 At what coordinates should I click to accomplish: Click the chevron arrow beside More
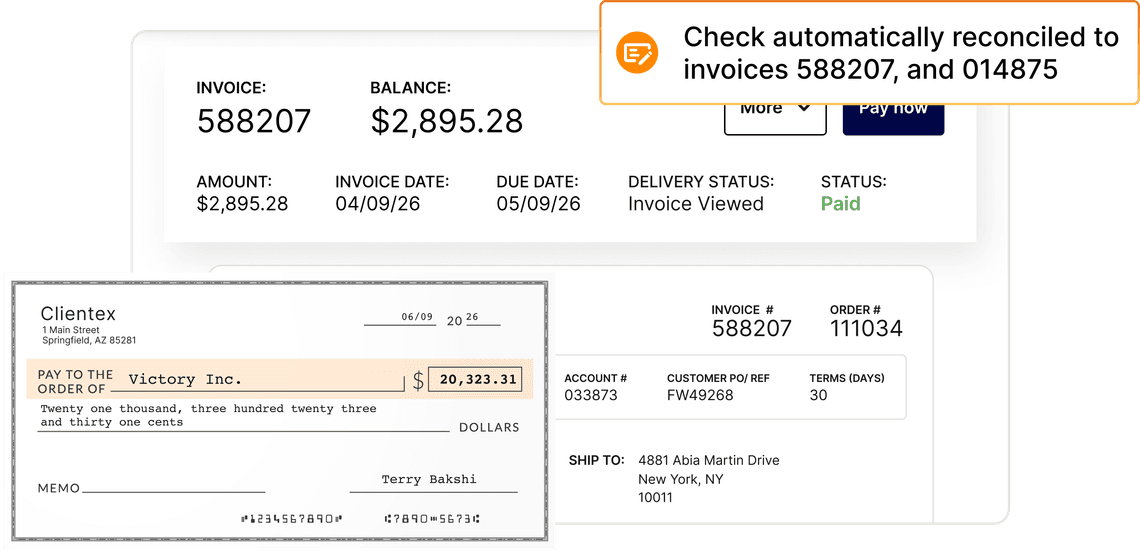pyautogui.click(x=804, y=108)
